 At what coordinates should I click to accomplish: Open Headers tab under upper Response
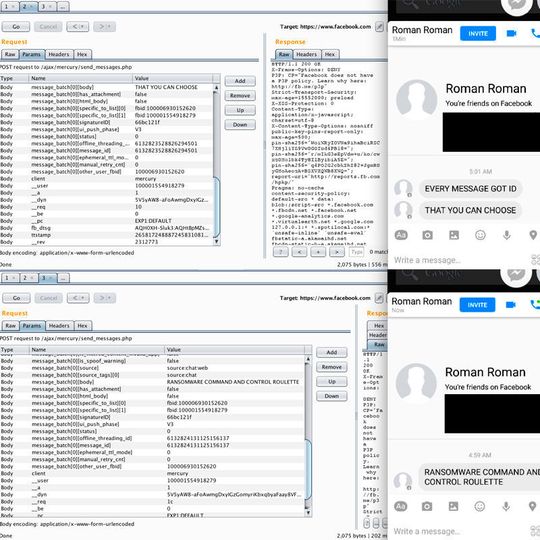(307, 54)
